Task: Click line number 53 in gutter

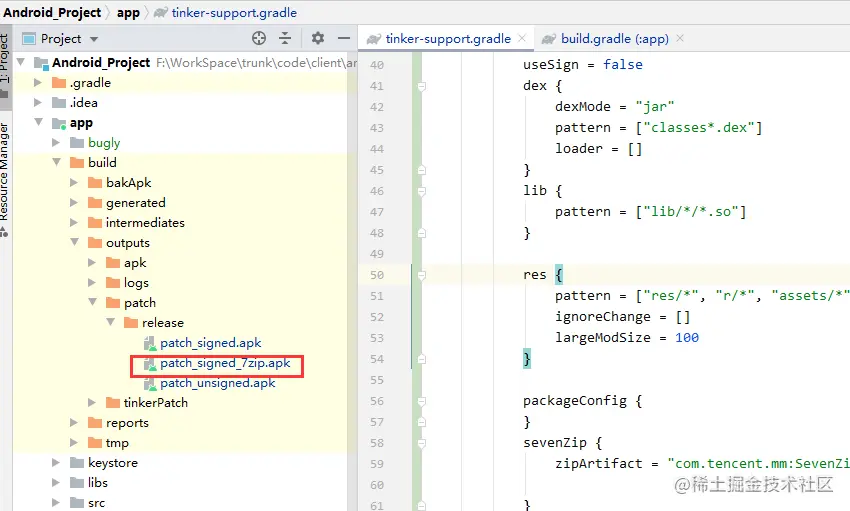Action: pos(377,338)
